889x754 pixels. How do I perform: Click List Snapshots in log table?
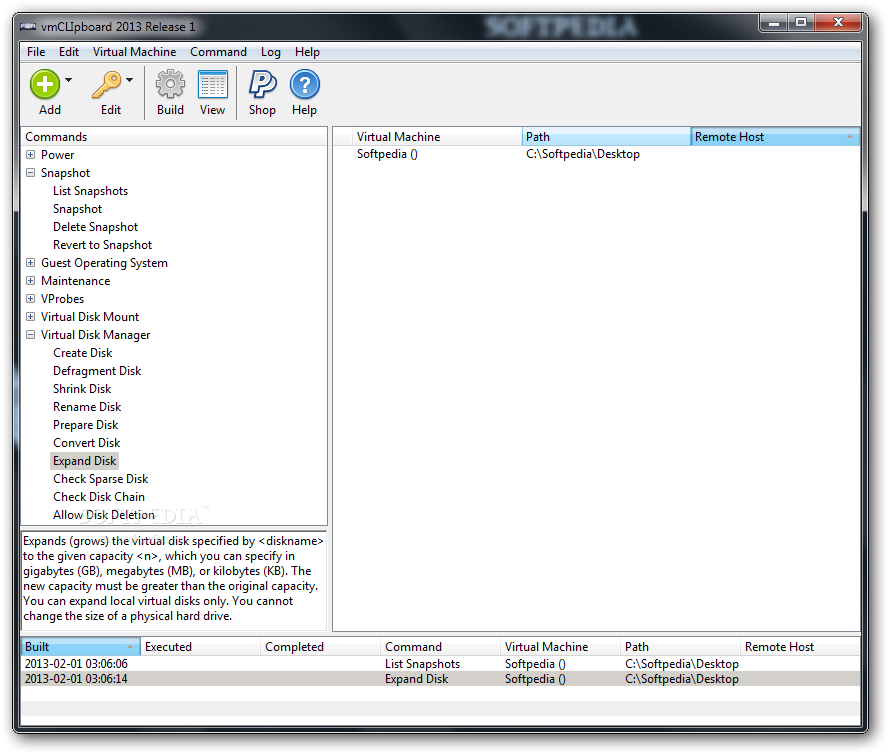point(422,664)
